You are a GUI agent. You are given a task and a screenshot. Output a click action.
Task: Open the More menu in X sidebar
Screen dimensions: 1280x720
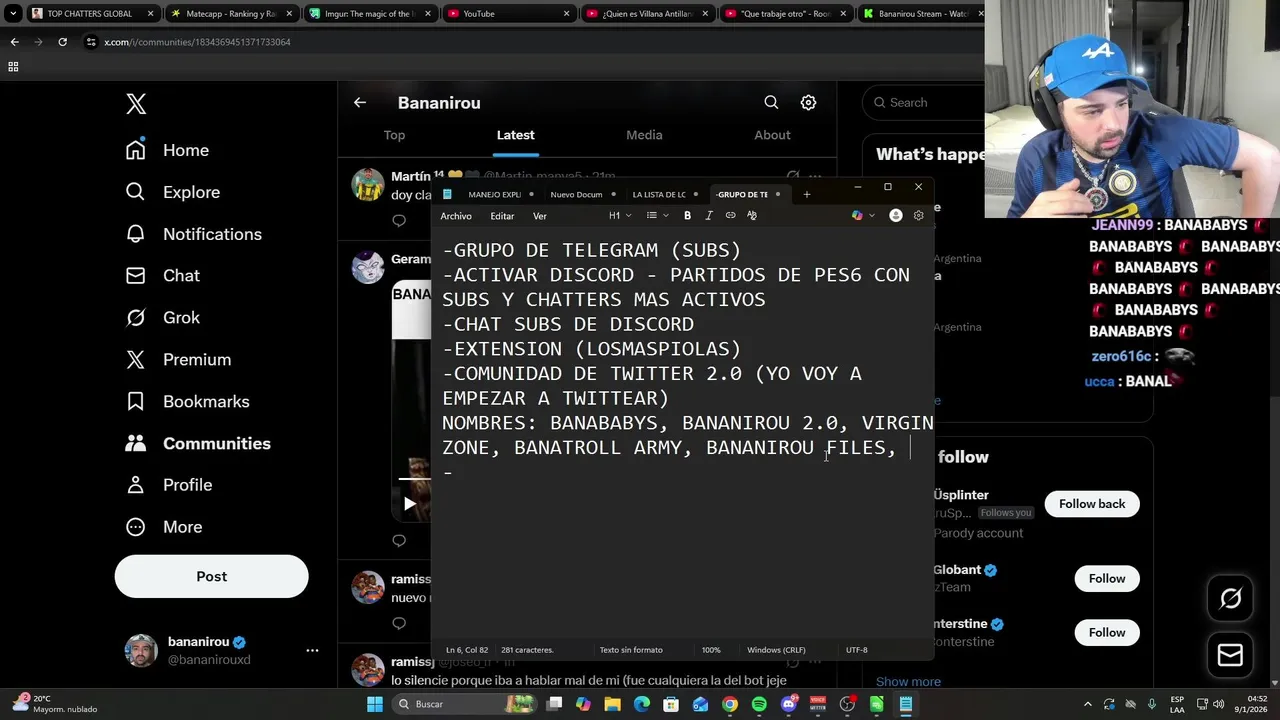[163, 527]
